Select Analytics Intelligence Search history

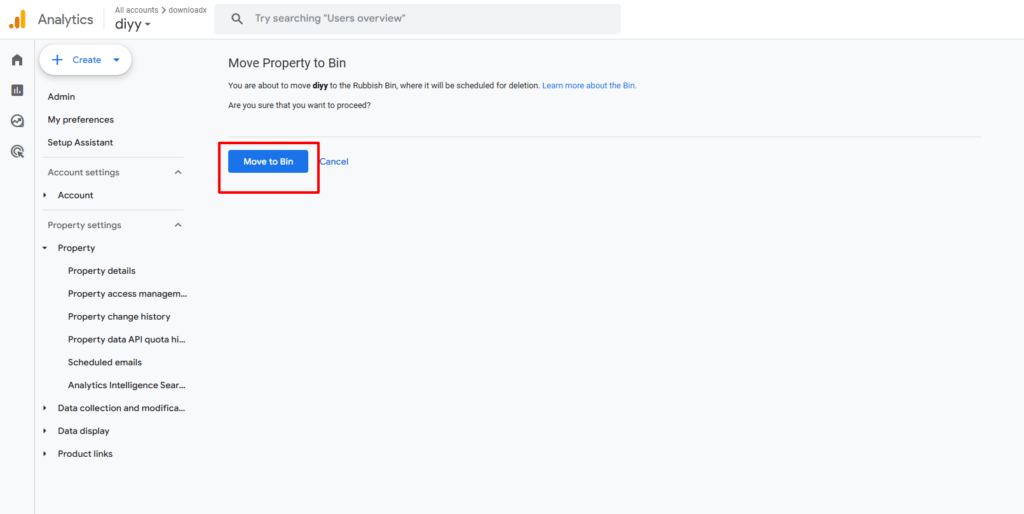click(x=127, y=385)
